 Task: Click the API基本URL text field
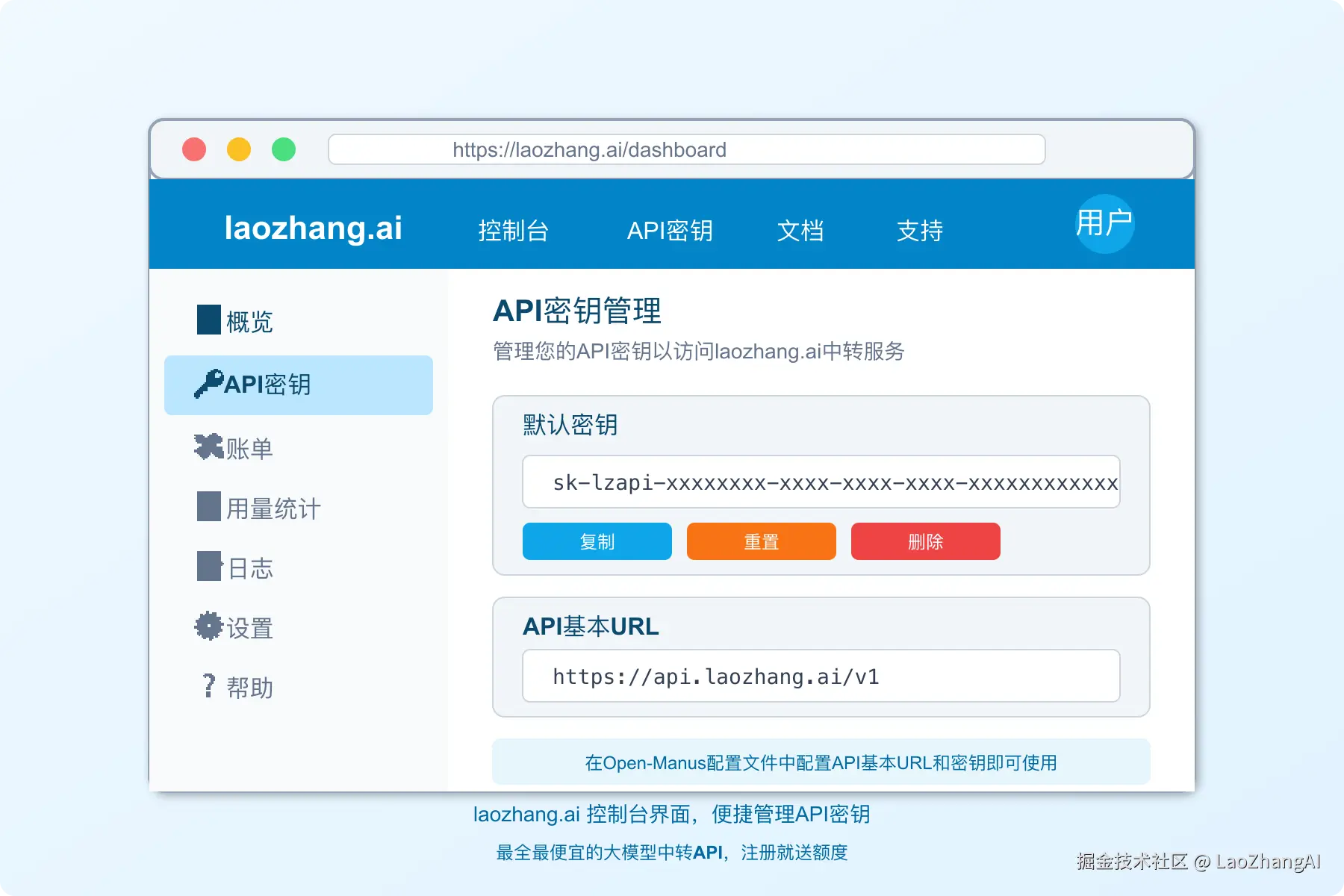pos(820,676)
